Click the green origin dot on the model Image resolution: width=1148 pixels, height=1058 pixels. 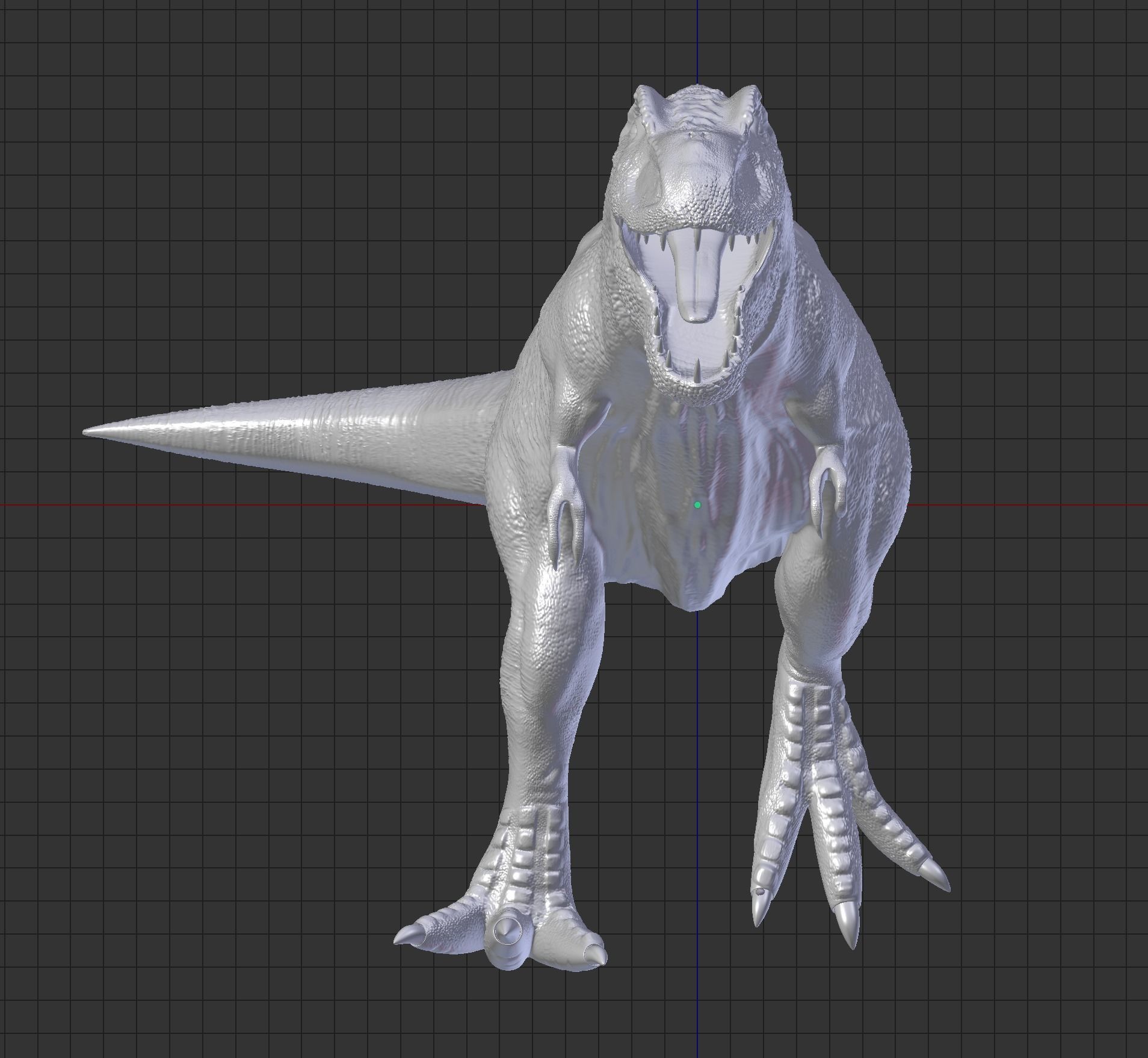click(697, 505)
